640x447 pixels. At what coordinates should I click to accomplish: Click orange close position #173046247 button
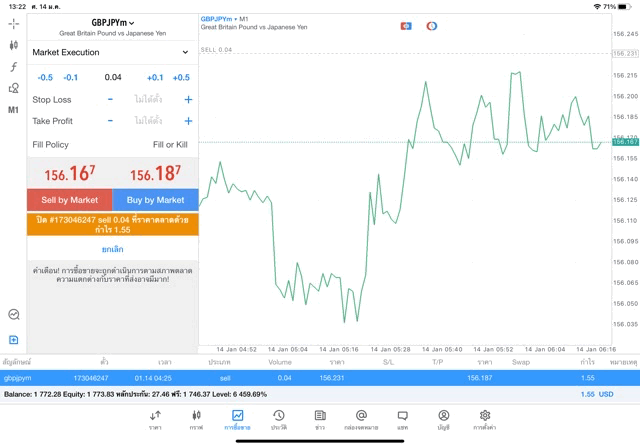113,225
